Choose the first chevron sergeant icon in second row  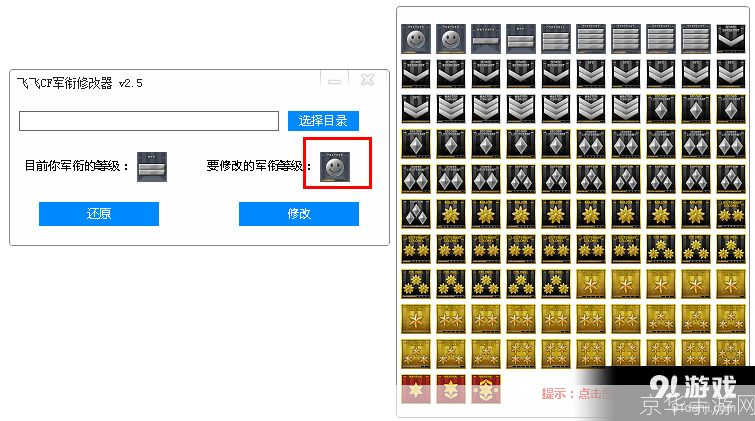(416, 74)
